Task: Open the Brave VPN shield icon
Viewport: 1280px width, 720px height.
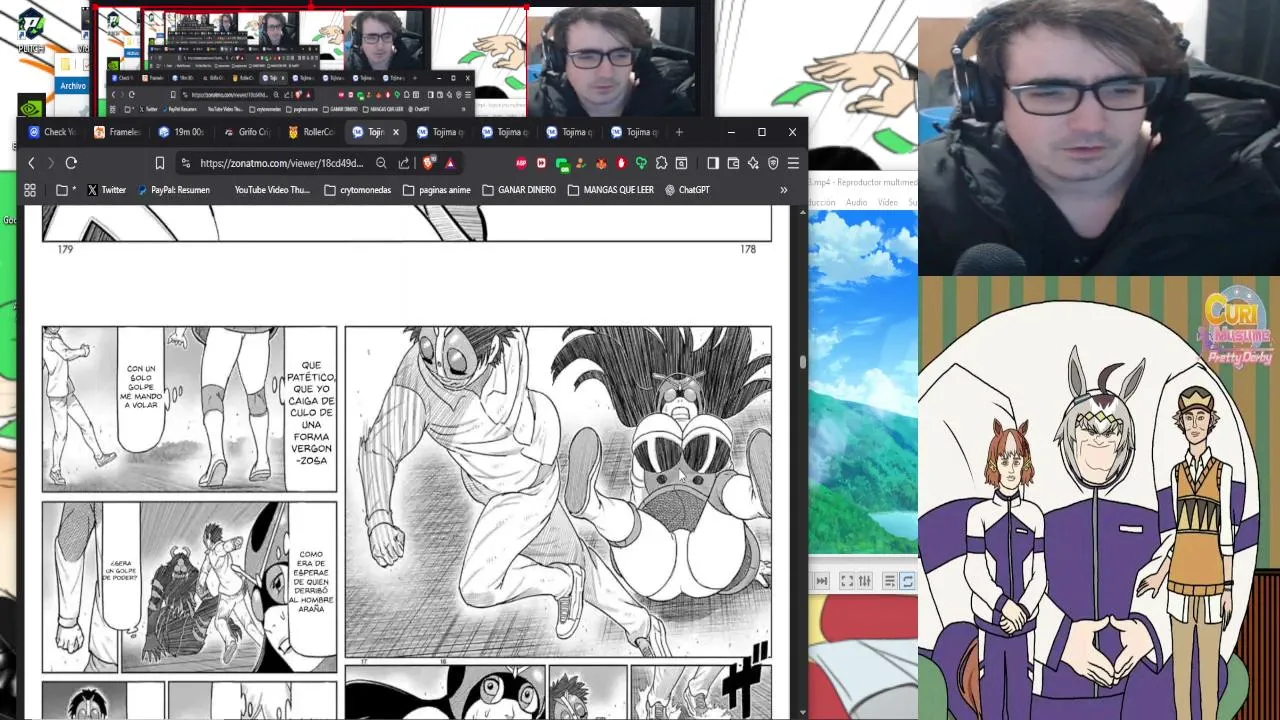Action: 773,163
